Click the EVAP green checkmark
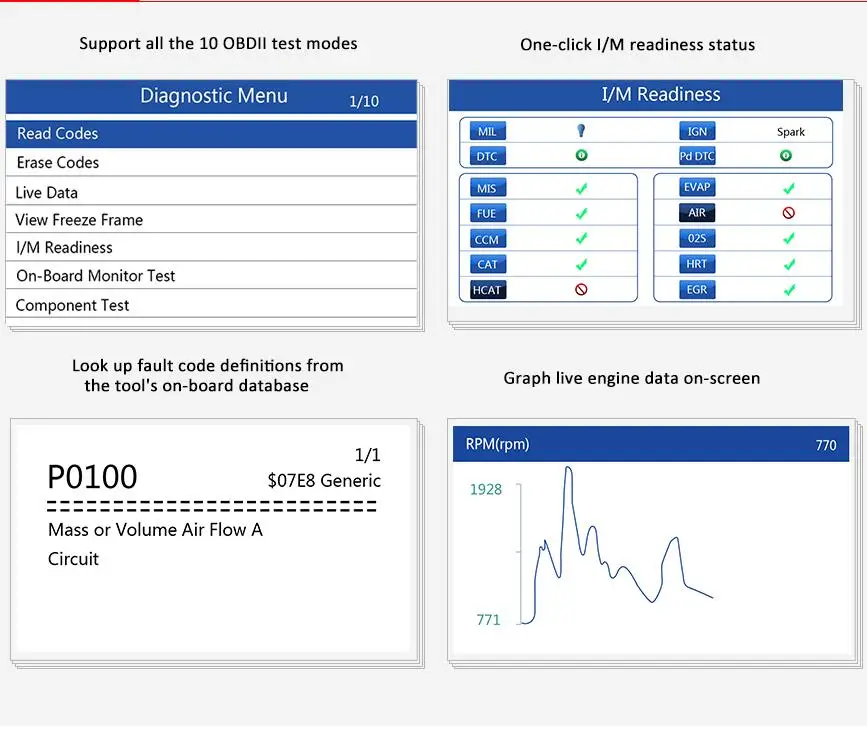 pos(789,189)
